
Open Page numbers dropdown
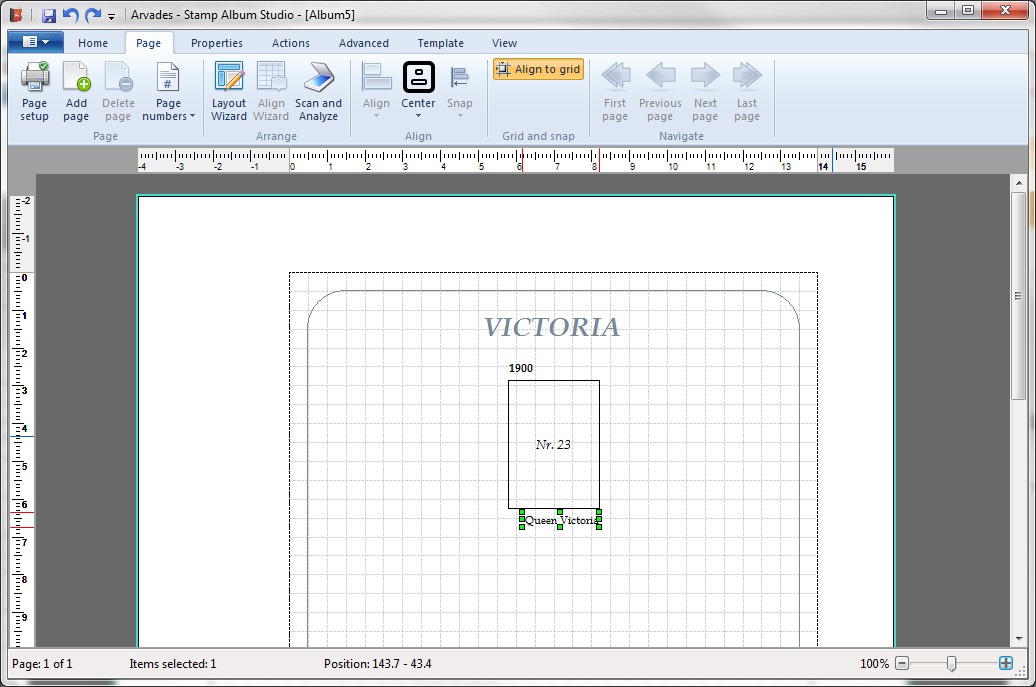point(168,91)
